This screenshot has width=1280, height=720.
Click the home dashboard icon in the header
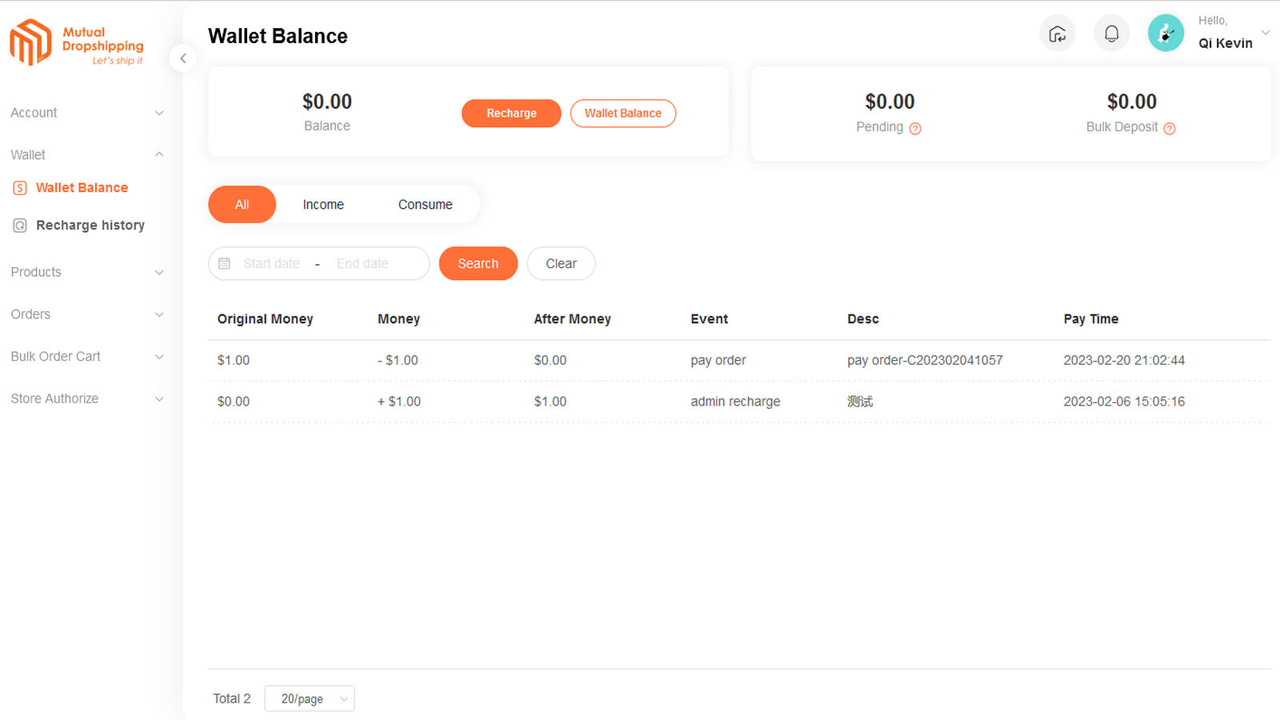(x=1057, y=33)
